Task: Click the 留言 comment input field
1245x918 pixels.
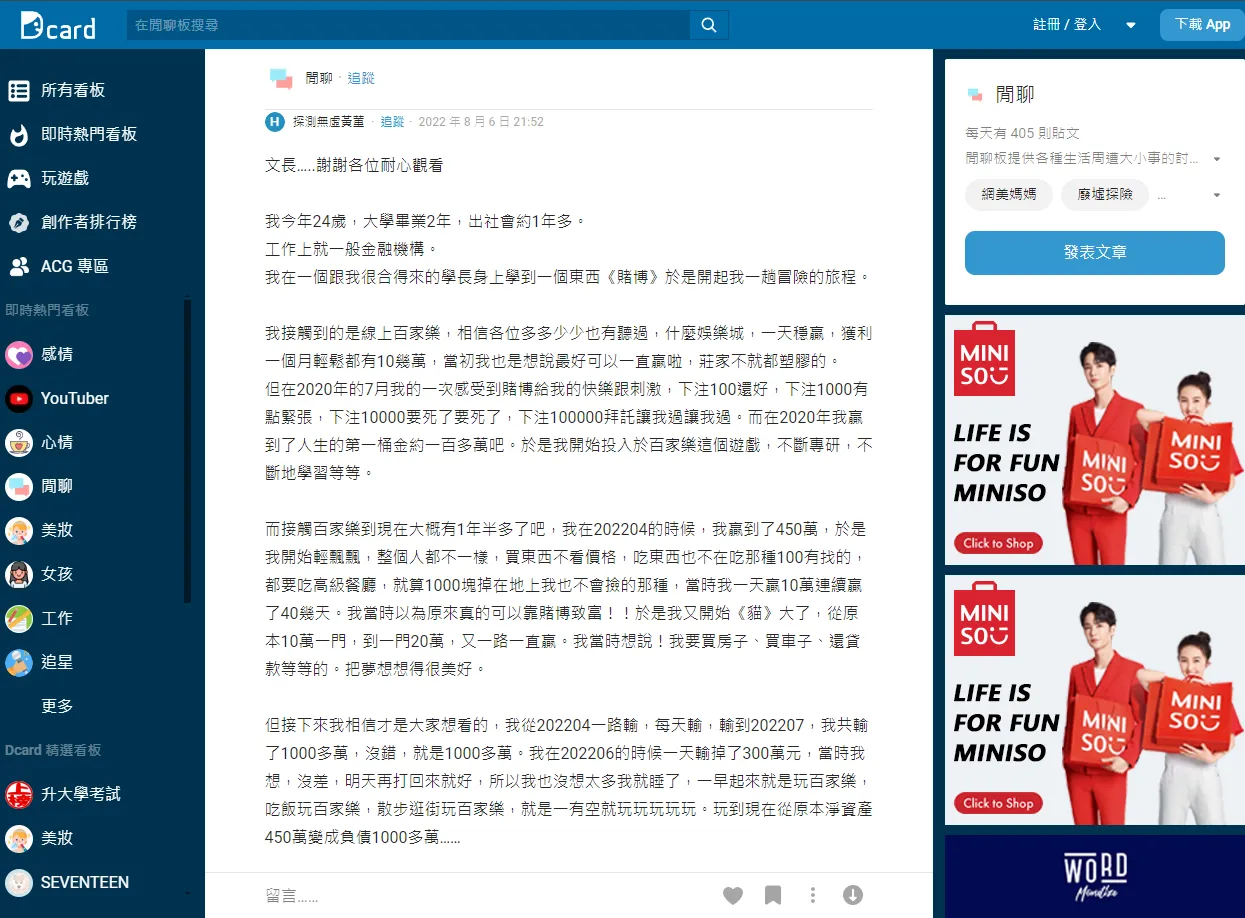Action: point(400,895)
